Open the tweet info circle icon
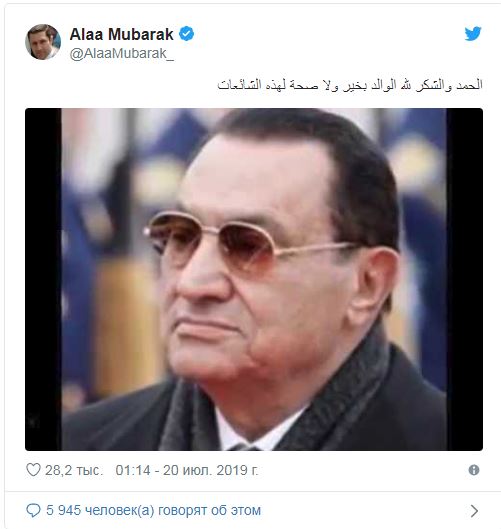Viewport: 501px width, 529px height. click(474, 470)
